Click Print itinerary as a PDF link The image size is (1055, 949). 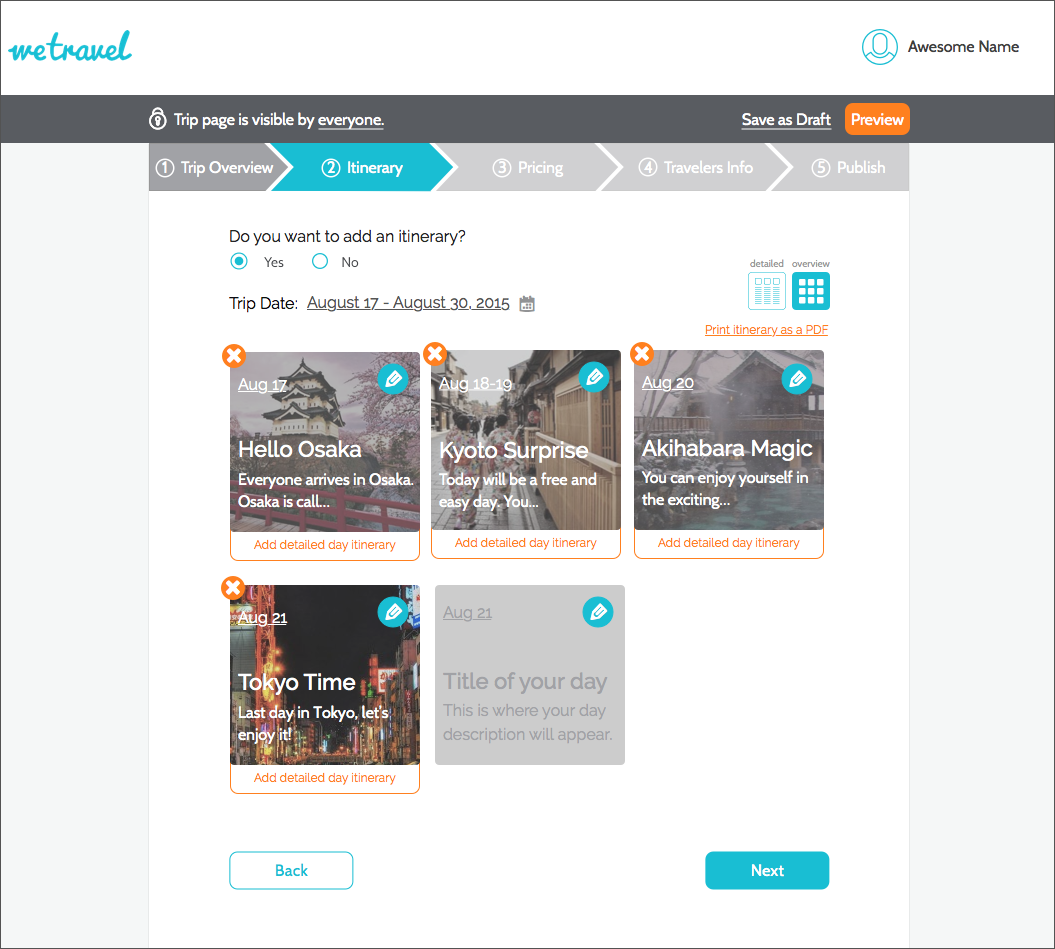click(x=766, y=330)
